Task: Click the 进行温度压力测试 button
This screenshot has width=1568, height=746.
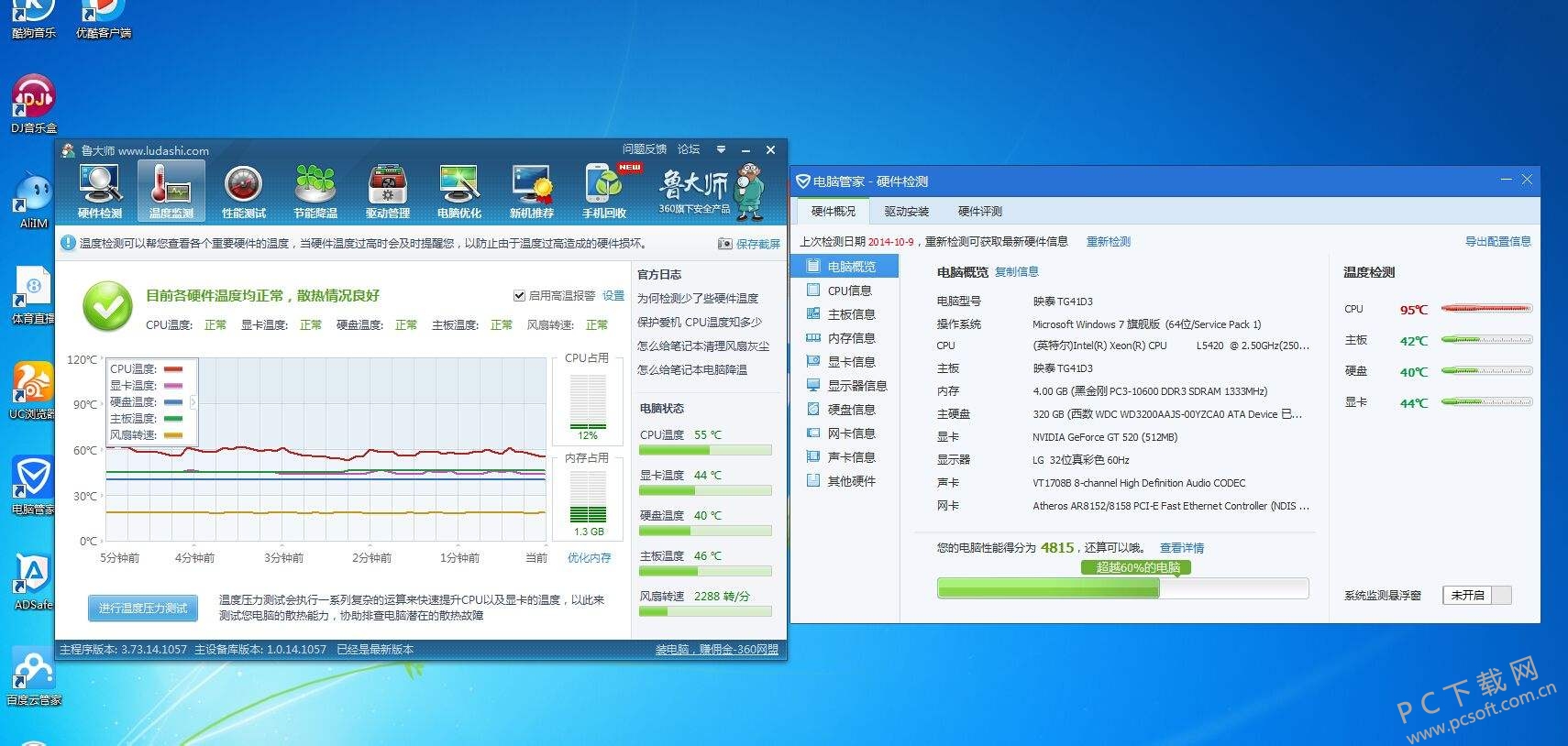Action: click(143, 608)
